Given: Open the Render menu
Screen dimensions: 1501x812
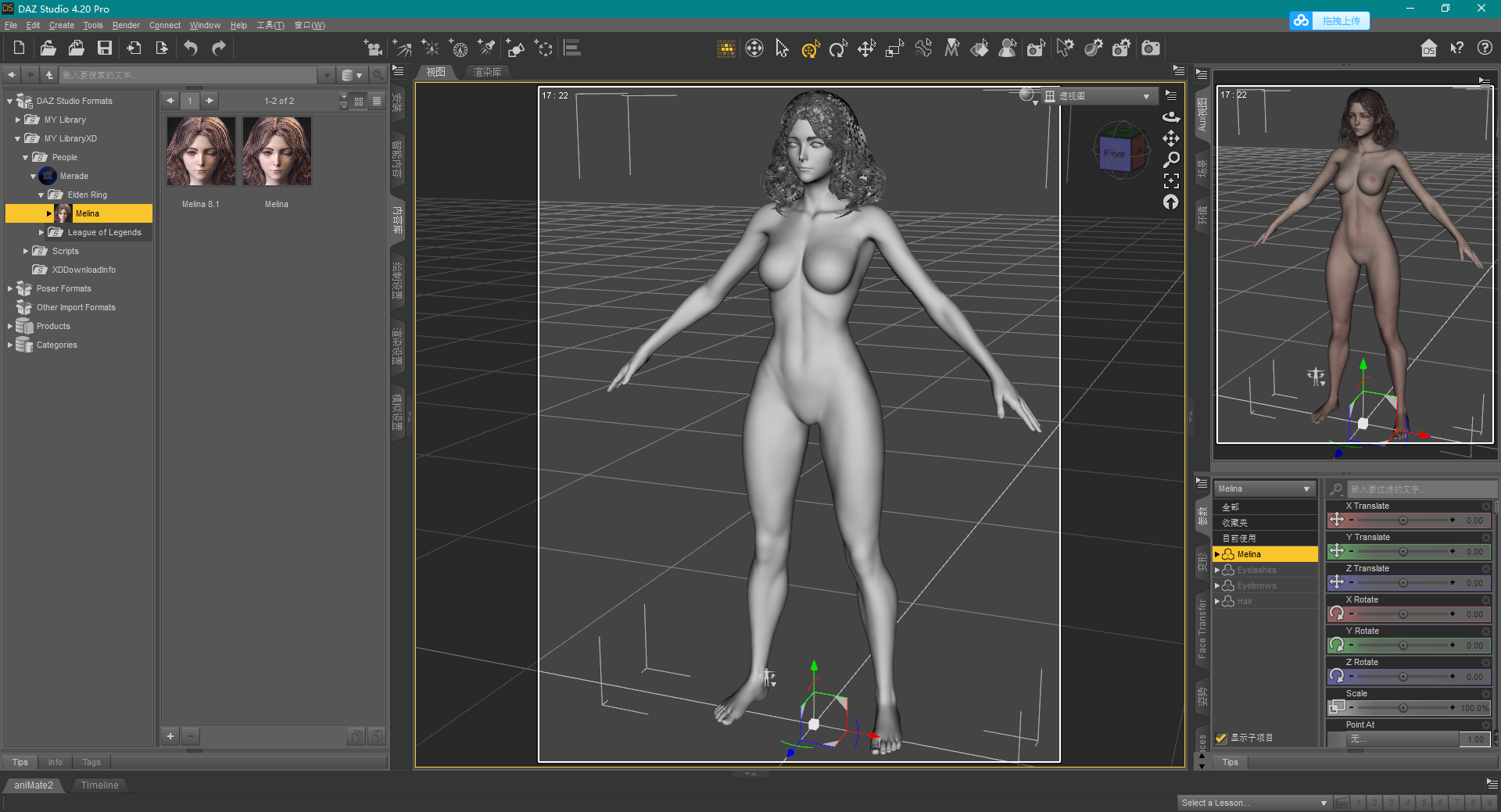Looking at the screenshot, I should [x=125, y=25].
